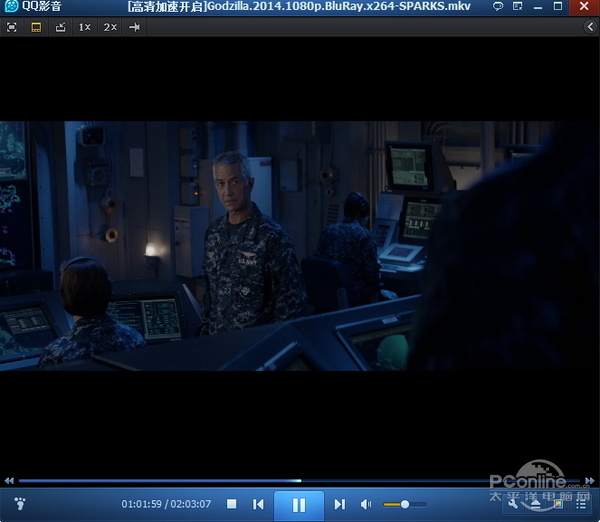The image size is (600, 522).
Task: Stop playback
Action: (x=232, y=504)
